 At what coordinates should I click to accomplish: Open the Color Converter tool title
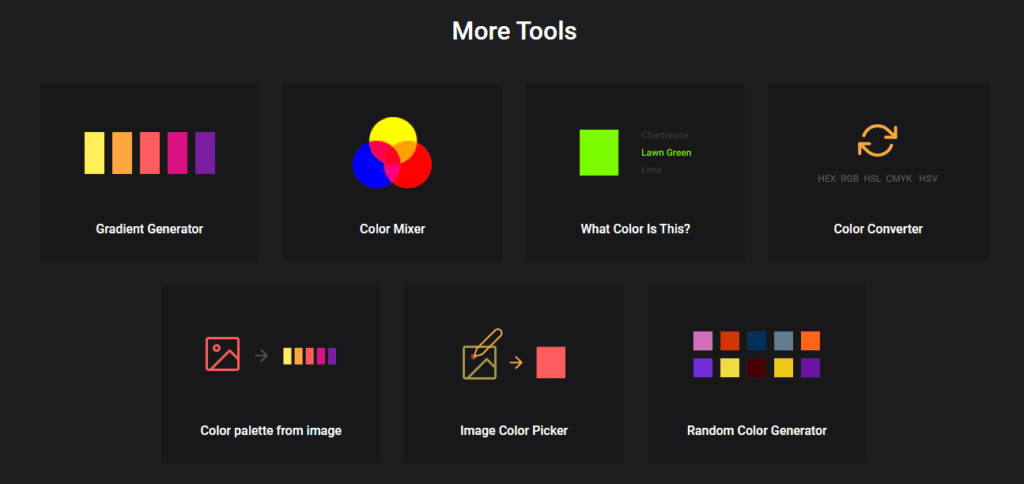tap(878, 229)
